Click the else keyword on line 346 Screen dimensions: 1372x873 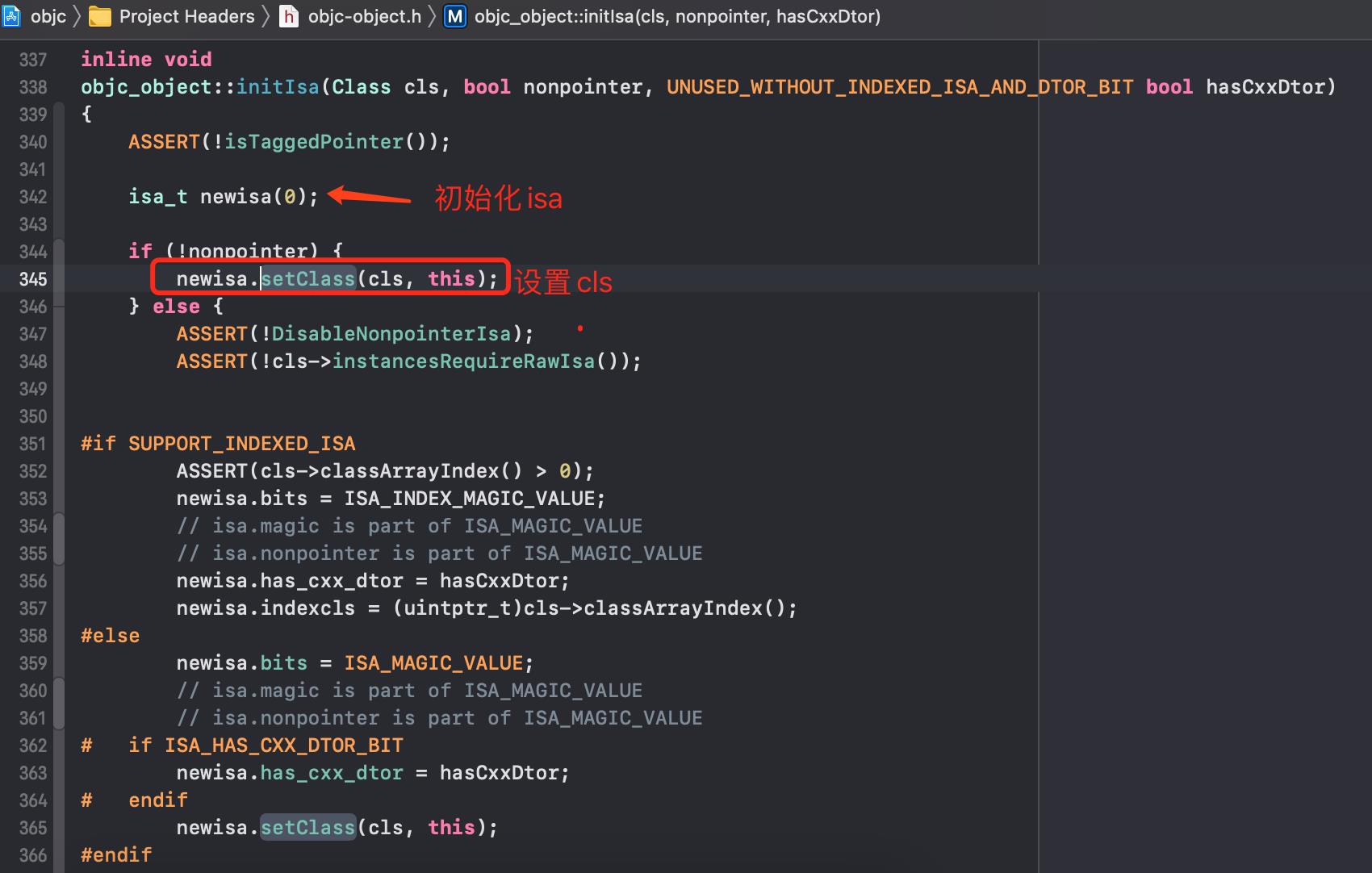coord(176,307)
